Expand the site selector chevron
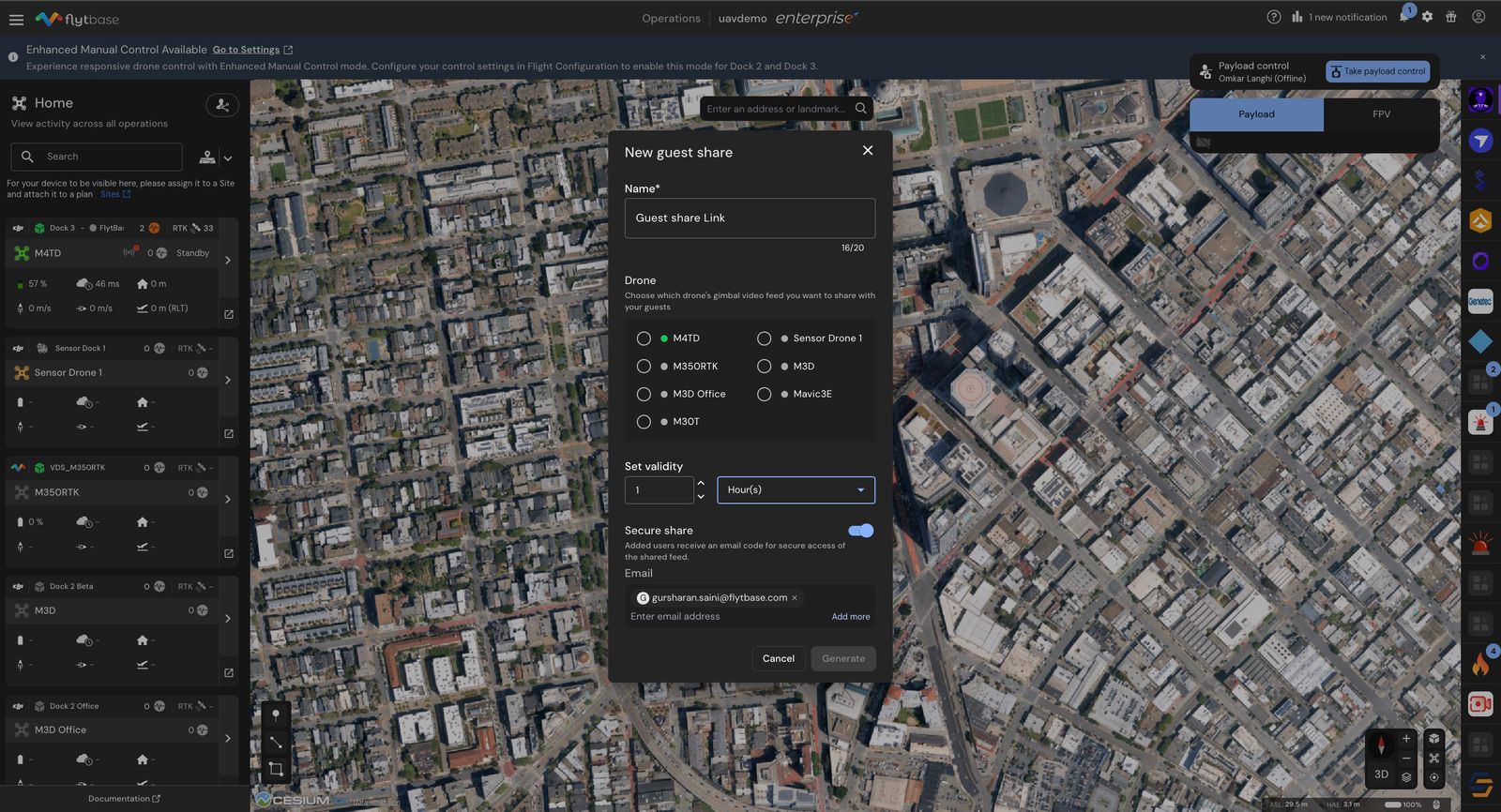 228,158
